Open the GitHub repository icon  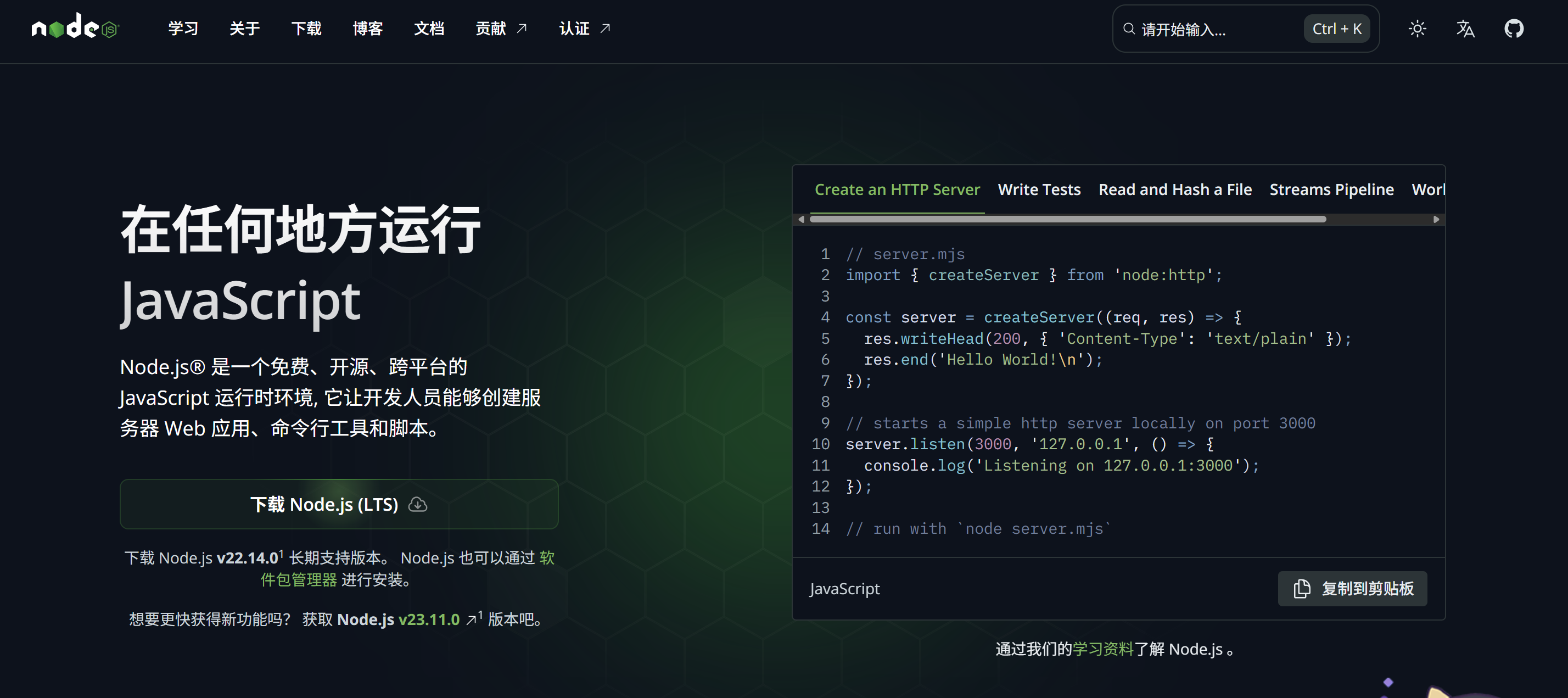(1513, 29)
